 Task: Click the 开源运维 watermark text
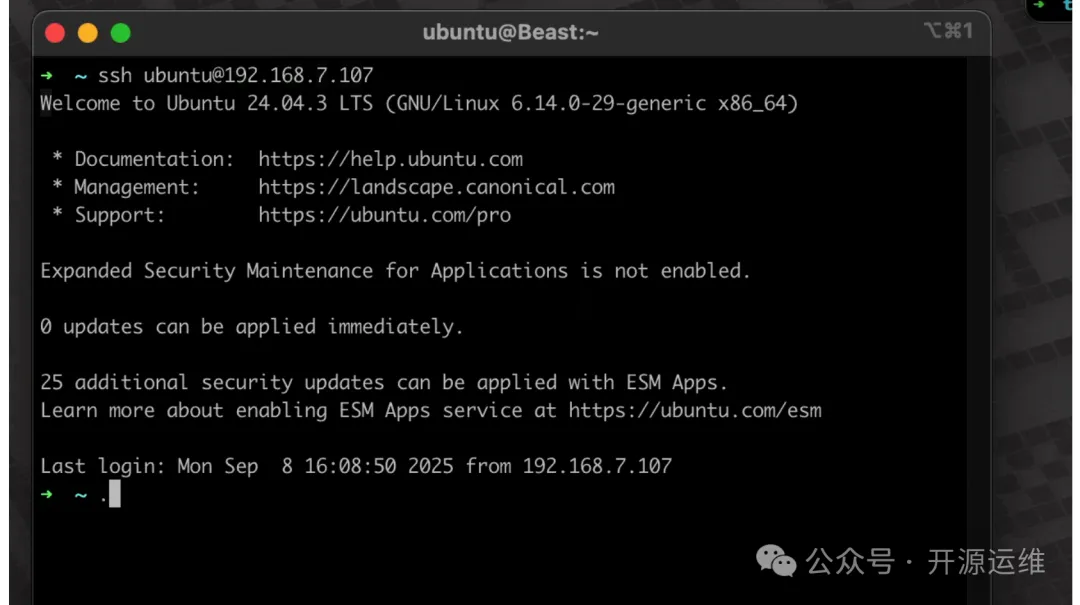point(986,562)
